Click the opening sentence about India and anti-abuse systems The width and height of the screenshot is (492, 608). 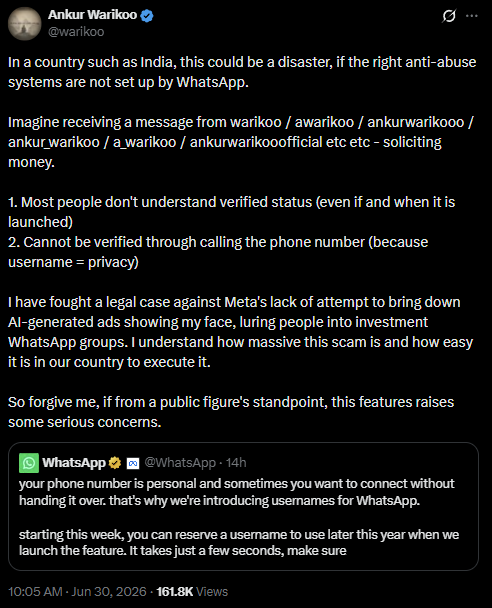[x=242, y=72]
